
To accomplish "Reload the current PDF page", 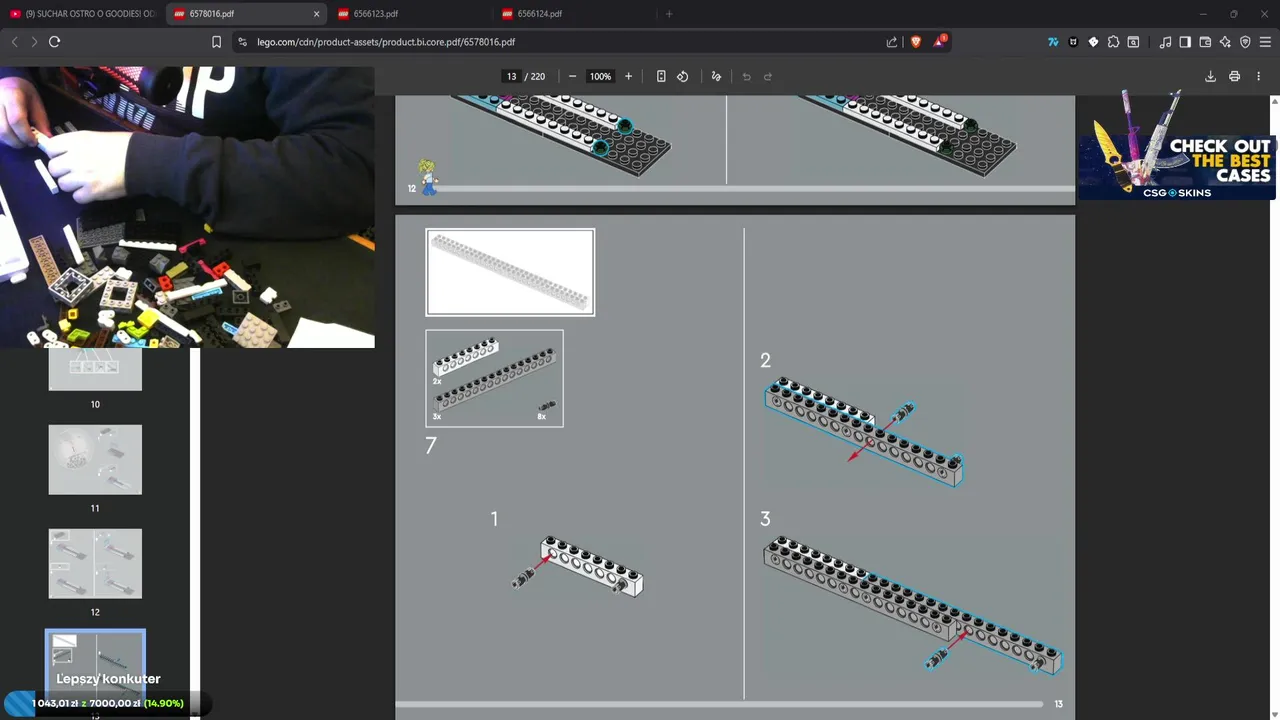I will (x=55, y=42).
